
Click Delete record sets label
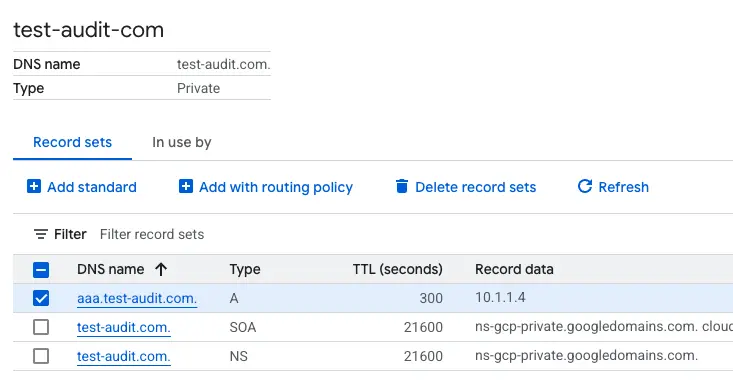pyautogui.click(x=475, y=187)
